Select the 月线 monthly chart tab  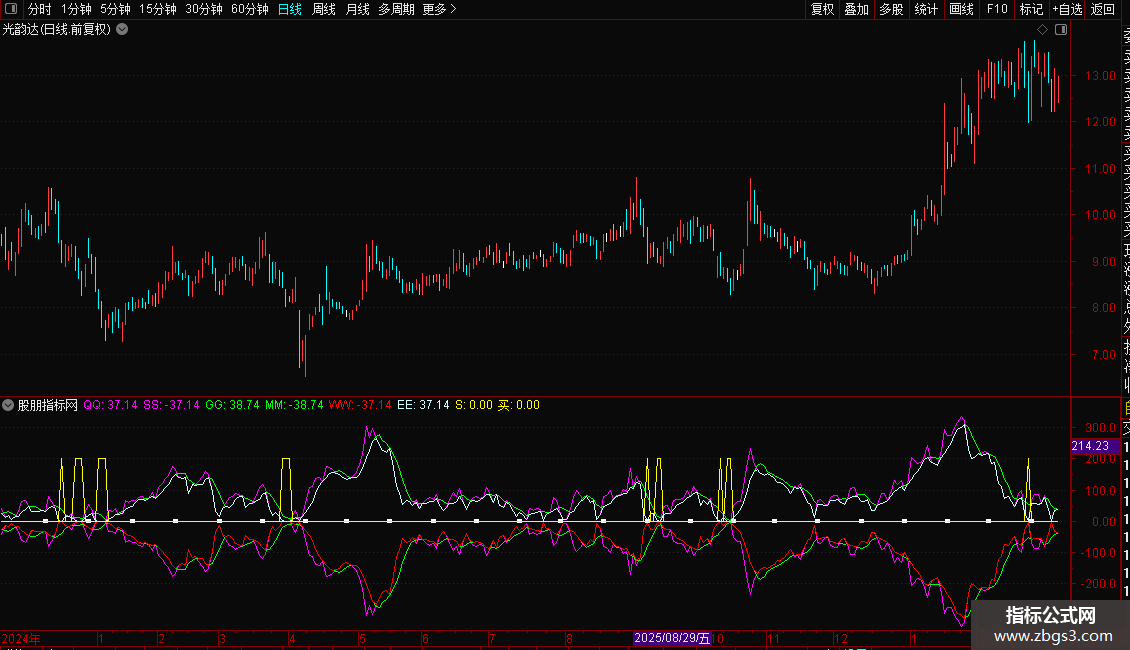[357, 9]
